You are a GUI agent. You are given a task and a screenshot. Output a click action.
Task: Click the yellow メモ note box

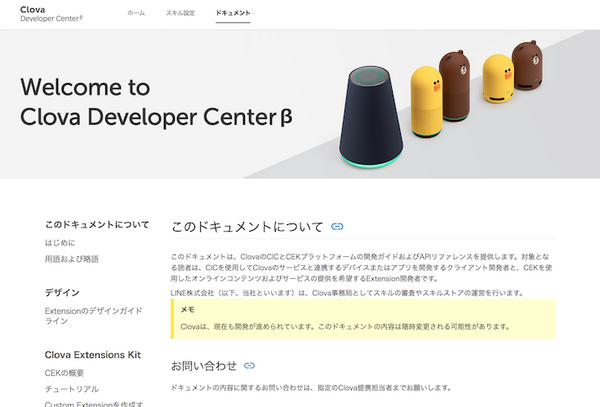(x=362, y=319)
